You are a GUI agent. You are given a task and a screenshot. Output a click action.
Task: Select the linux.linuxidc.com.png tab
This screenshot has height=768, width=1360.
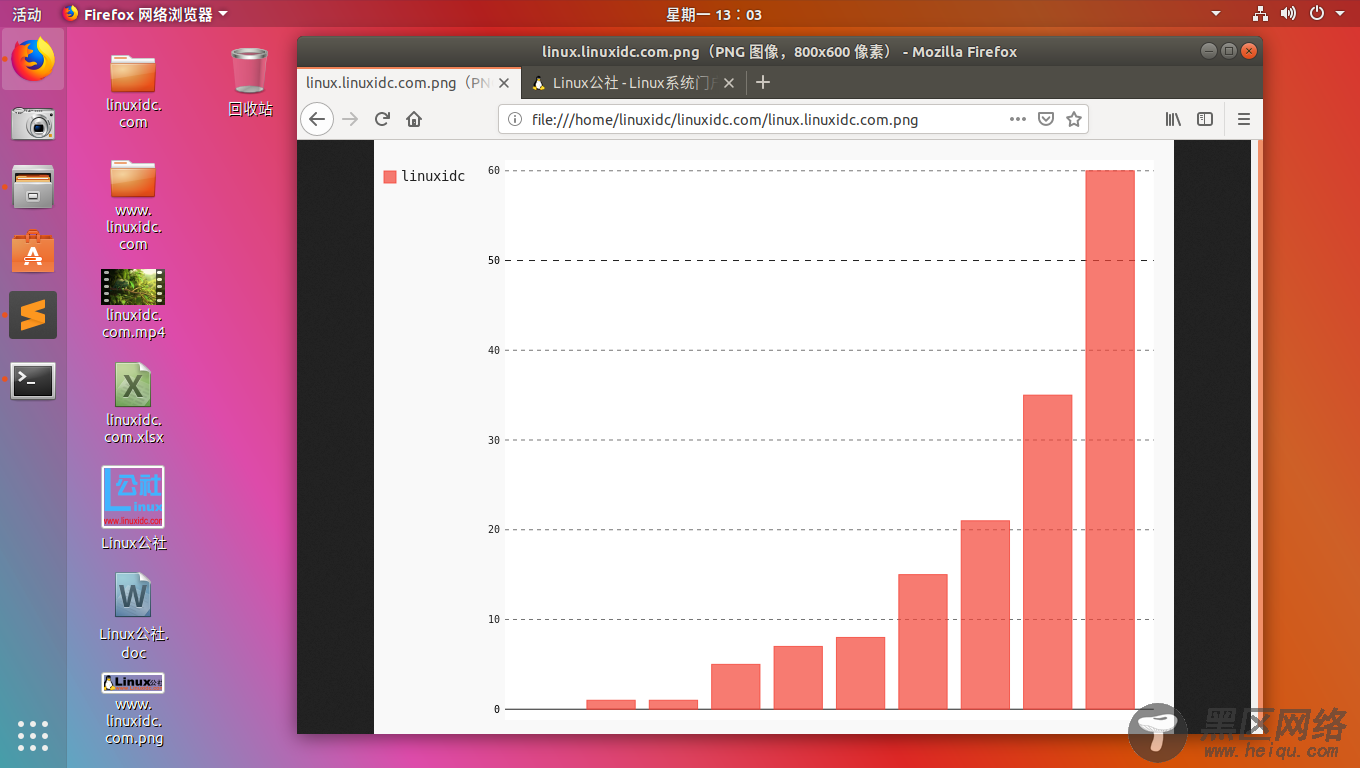click(x=409, y=83)
